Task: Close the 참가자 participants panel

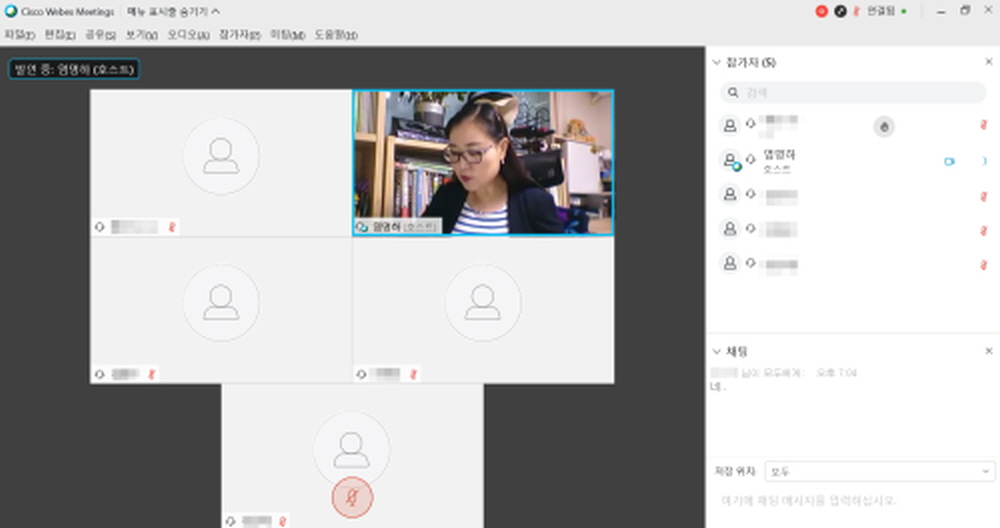Action: coord(989,62)
